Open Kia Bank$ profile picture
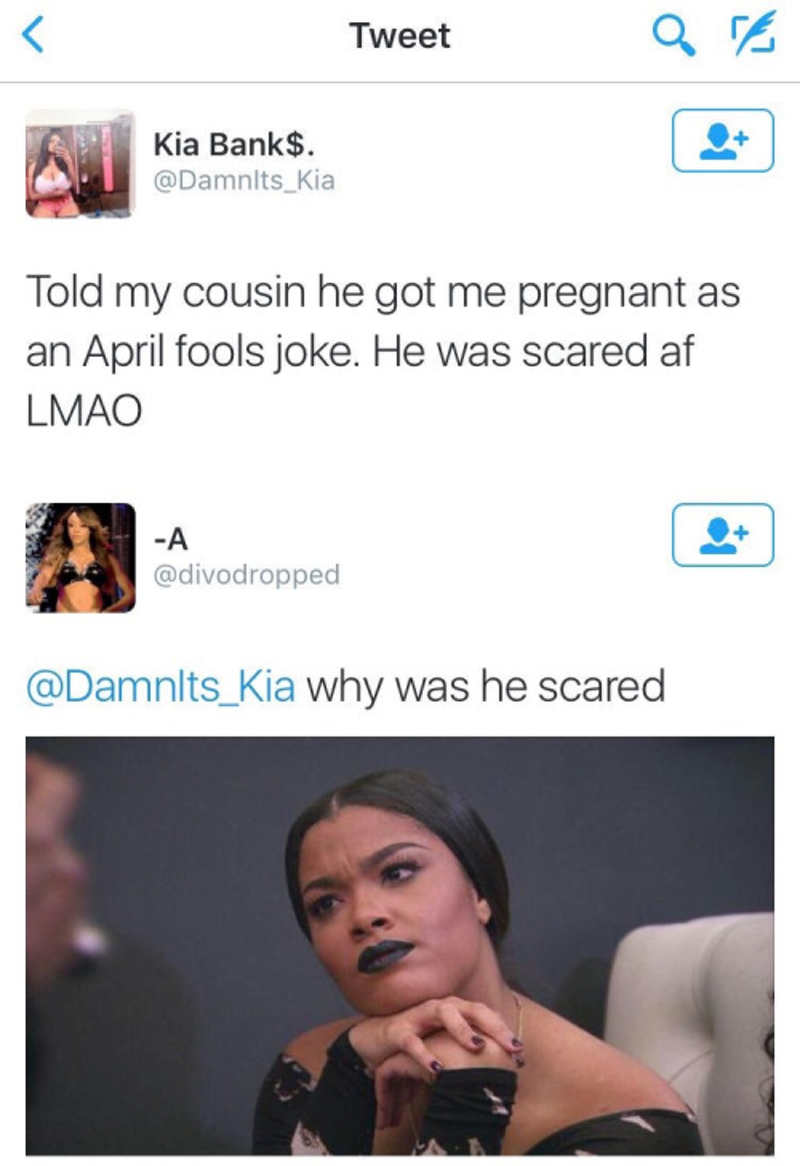800x1166 pixels. point(80,164)
